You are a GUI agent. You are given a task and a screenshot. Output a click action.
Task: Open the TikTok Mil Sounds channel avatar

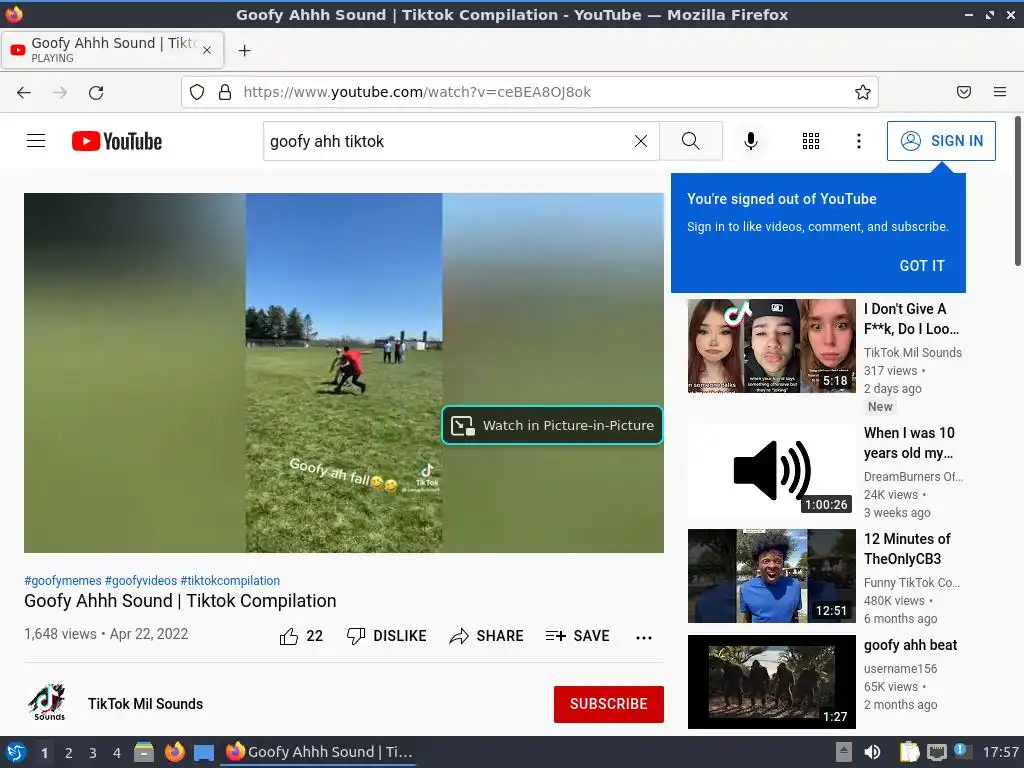[x=48, y=703]
